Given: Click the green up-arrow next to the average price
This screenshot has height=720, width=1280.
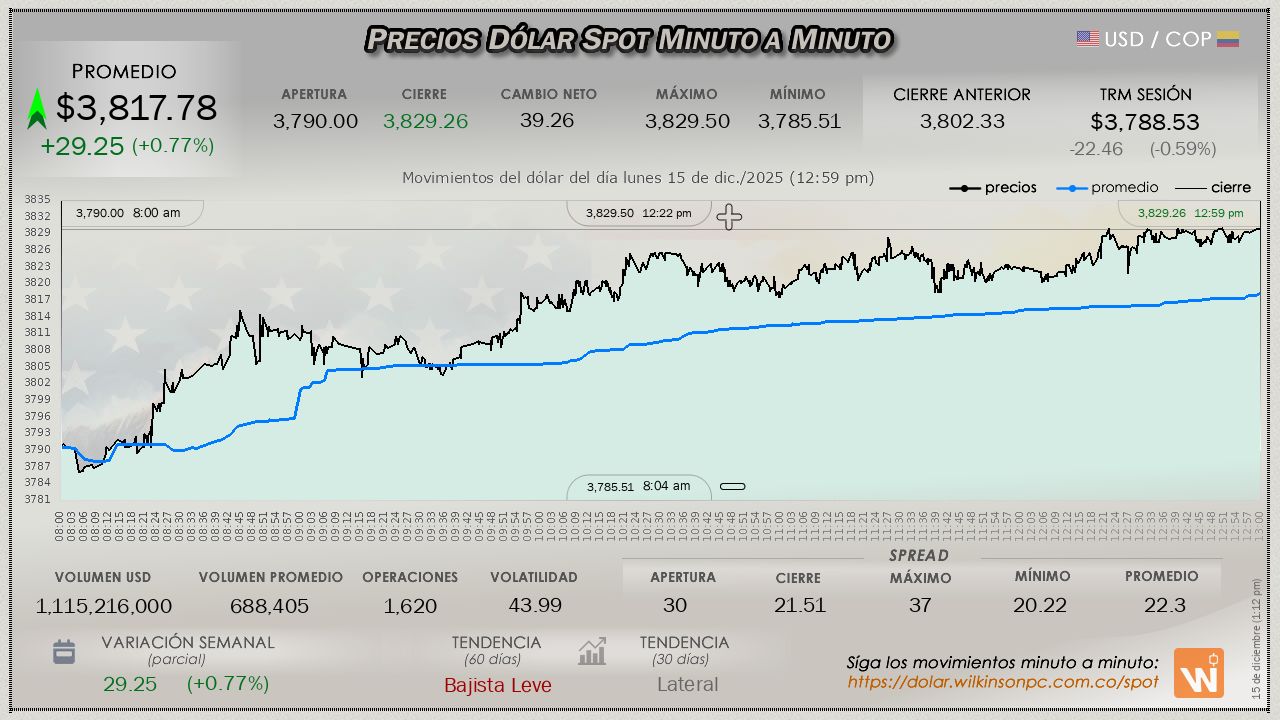Looking at the screenshot, I should 37,109.
